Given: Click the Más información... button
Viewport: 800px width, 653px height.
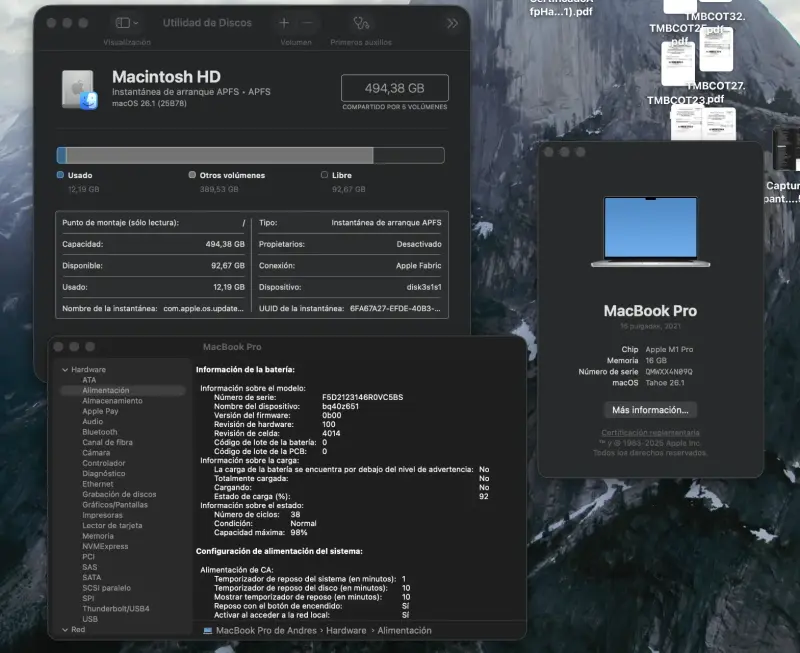Looking at the screenshot, I should point(650,410).
